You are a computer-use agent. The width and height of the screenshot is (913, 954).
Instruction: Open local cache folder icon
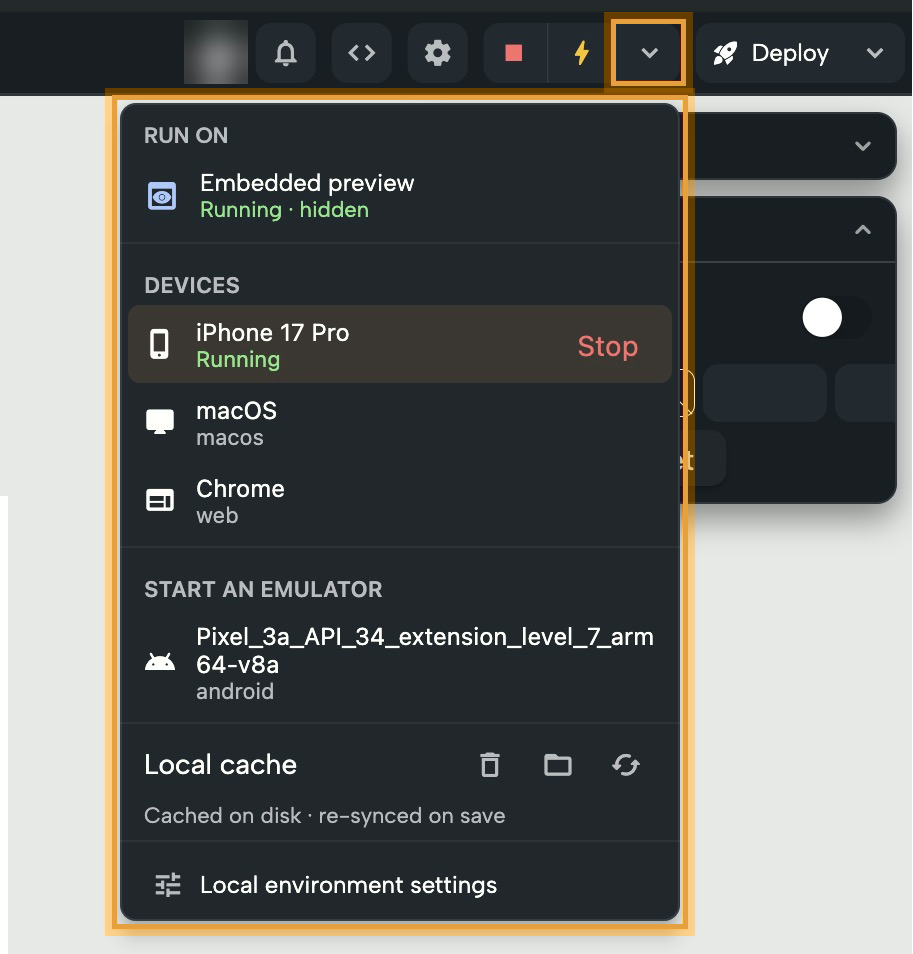557,765
